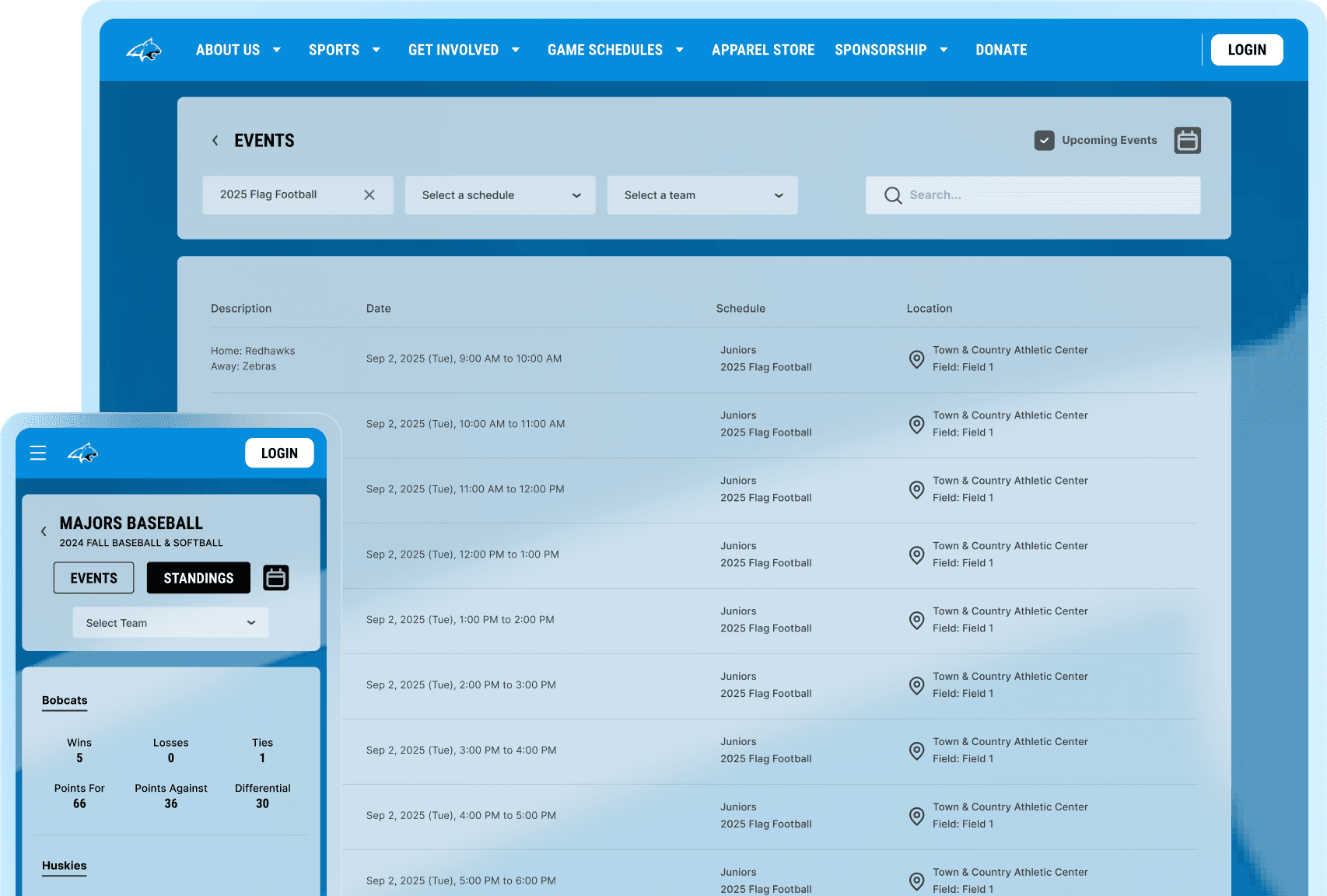Go back using arrow beside Majors Baseball
The width and height of the screenshot is (1327, 896).
[x=44, y=532]
